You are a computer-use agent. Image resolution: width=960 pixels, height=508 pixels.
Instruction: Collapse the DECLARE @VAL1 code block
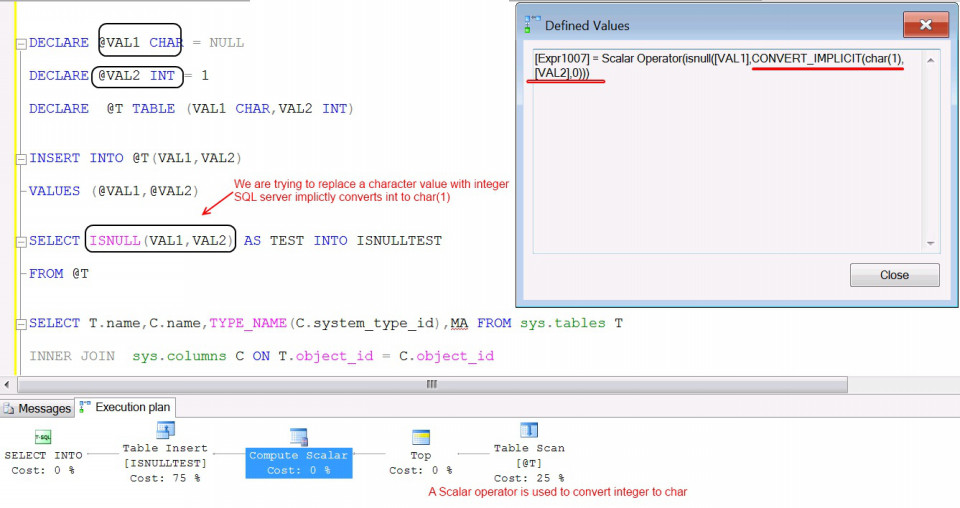(x=21, y=43)
